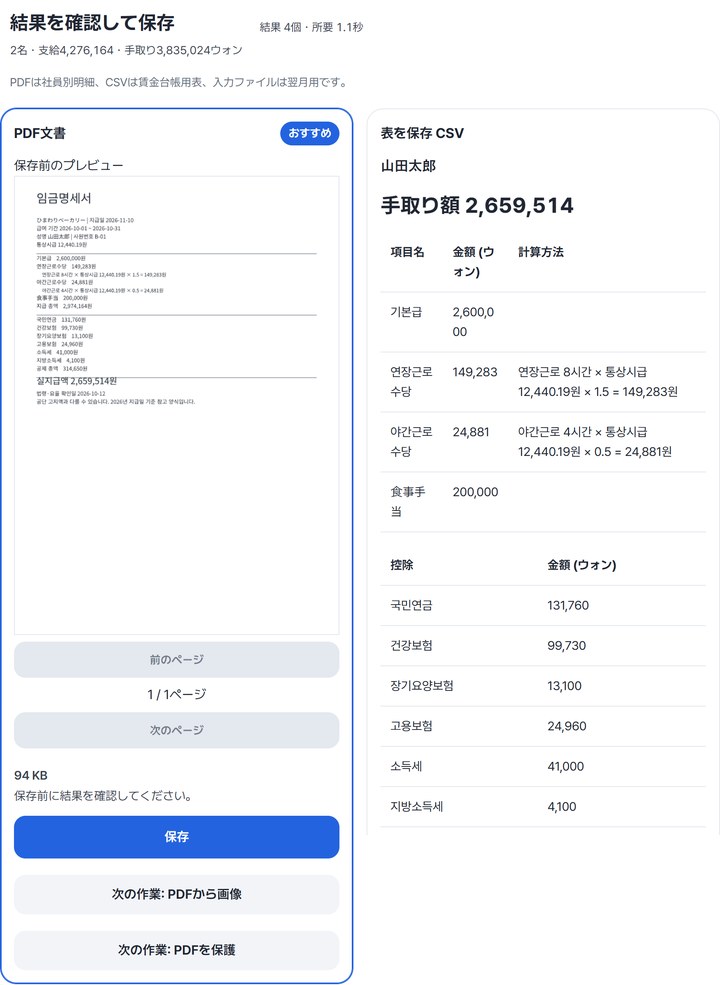Viewport: 720px width, 985px height.
Task: Select the 야간근로수당 row label
Action: (412, 442)
